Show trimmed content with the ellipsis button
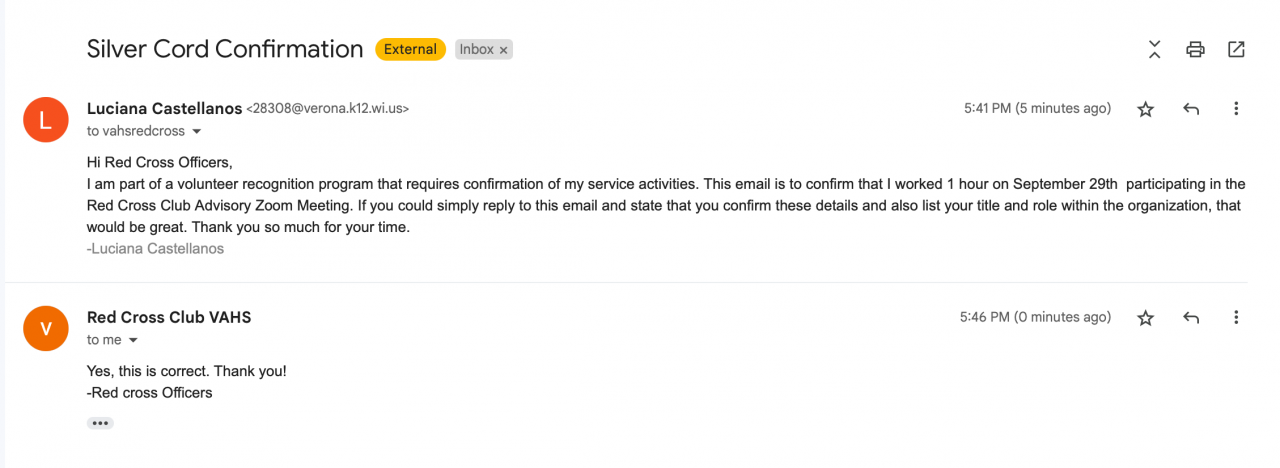 coord(100,423)
